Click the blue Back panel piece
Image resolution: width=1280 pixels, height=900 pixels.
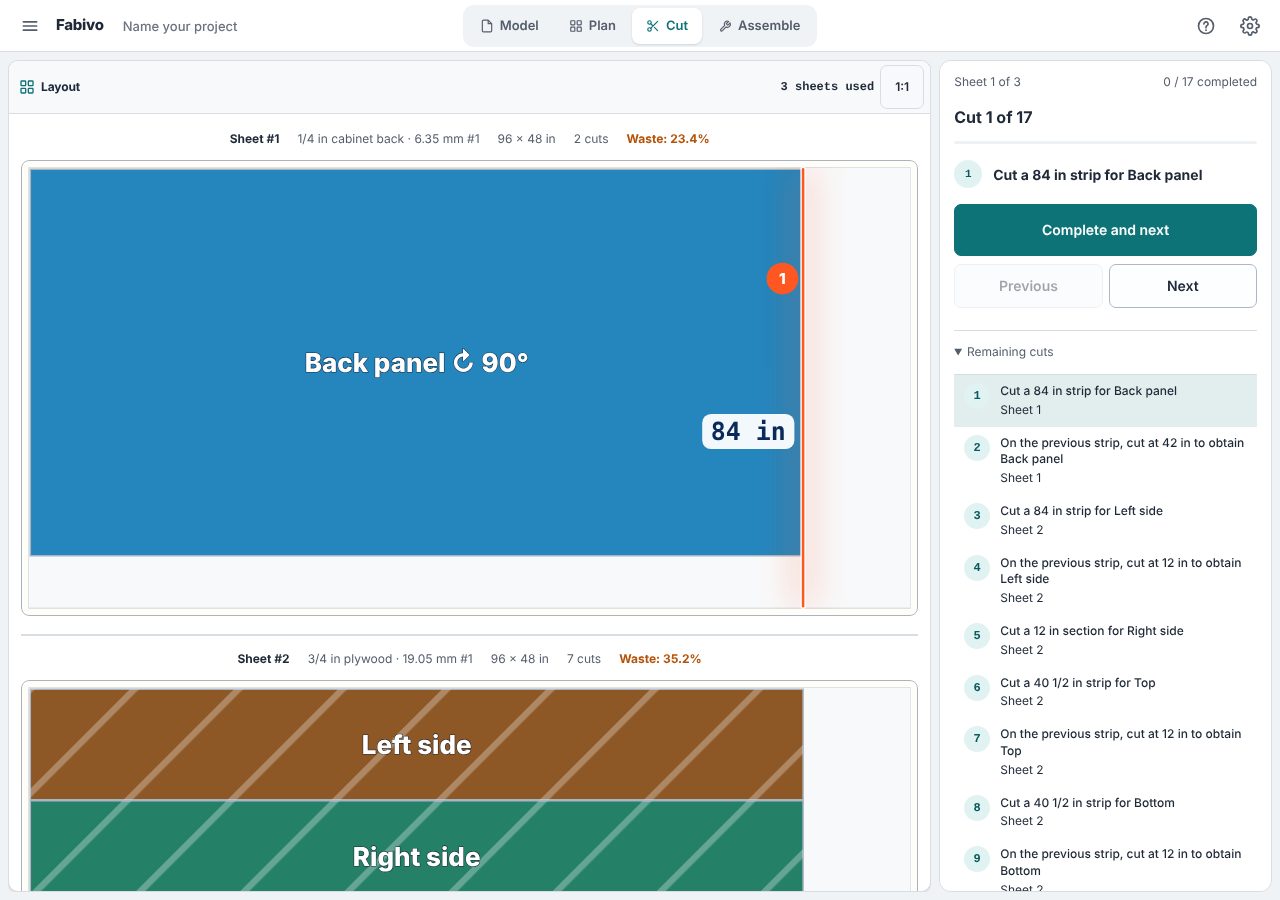pyautogui.click(x=415, y=362)
